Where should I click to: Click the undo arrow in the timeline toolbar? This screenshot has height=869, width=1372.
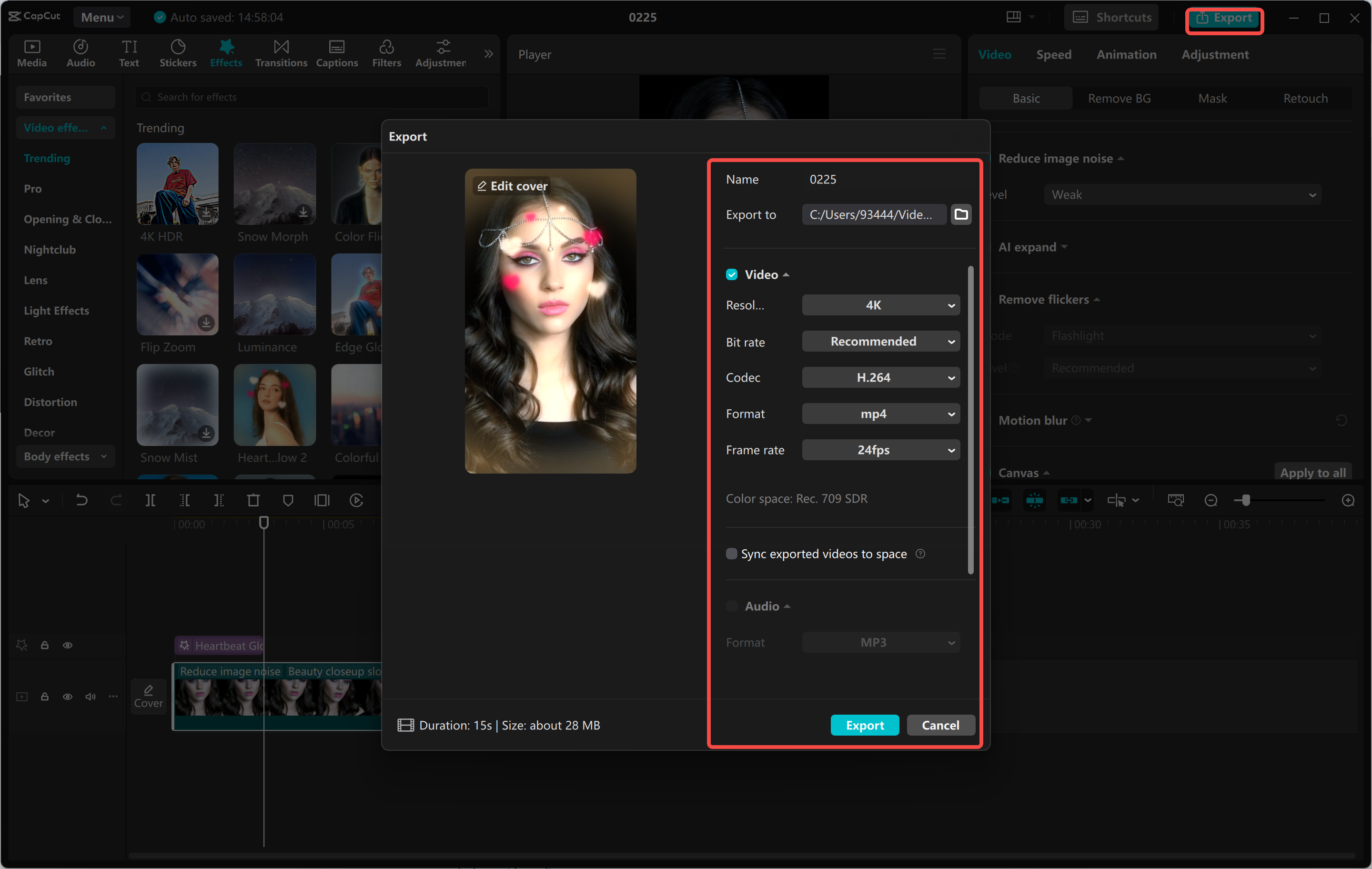click(x=81, y=500)
